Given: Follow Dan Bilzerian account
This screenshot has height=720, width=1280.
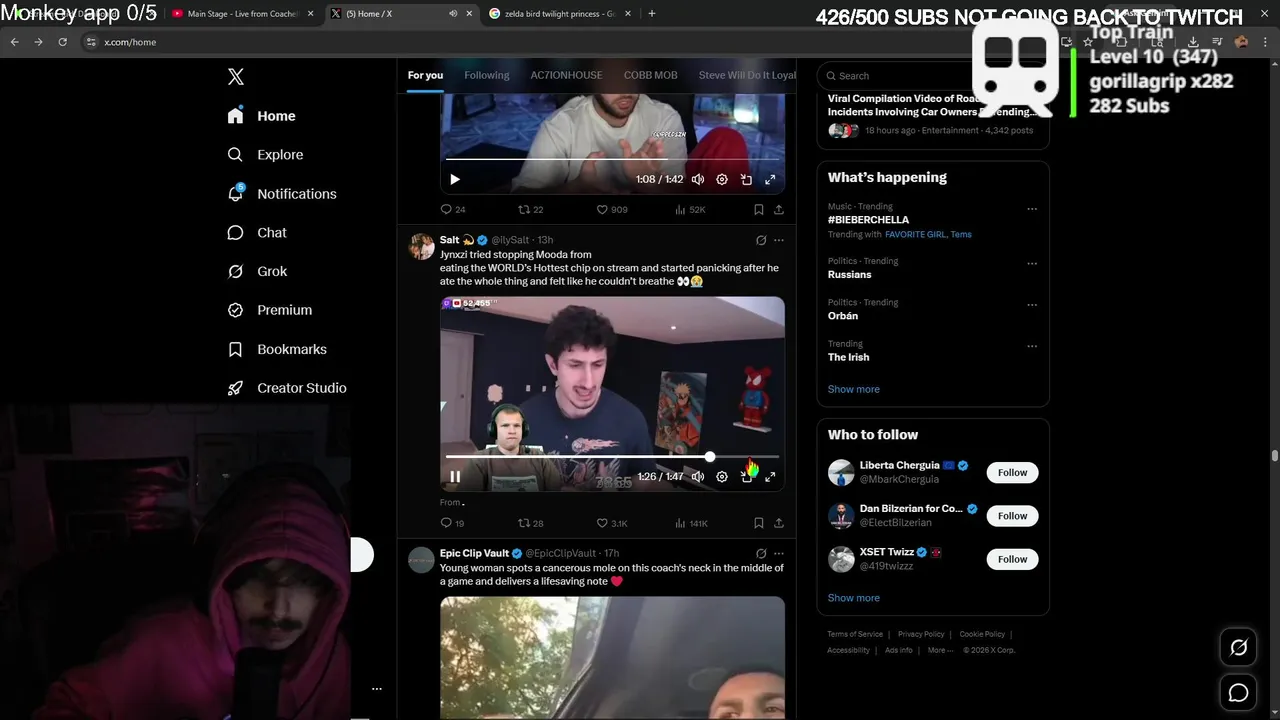Looking at the screenshot, I should tap(1012, 516).
